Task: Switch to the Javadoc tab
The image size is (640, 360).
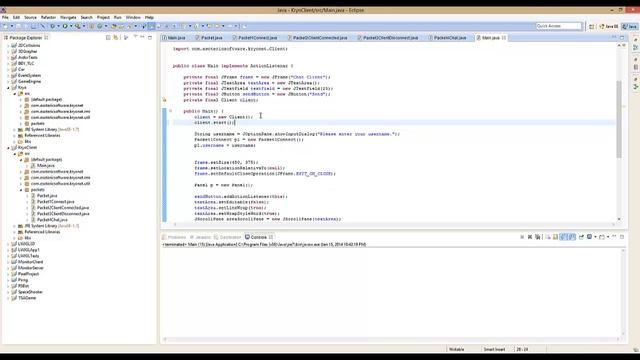Action: pyautogui.click(x=200, y=237)
